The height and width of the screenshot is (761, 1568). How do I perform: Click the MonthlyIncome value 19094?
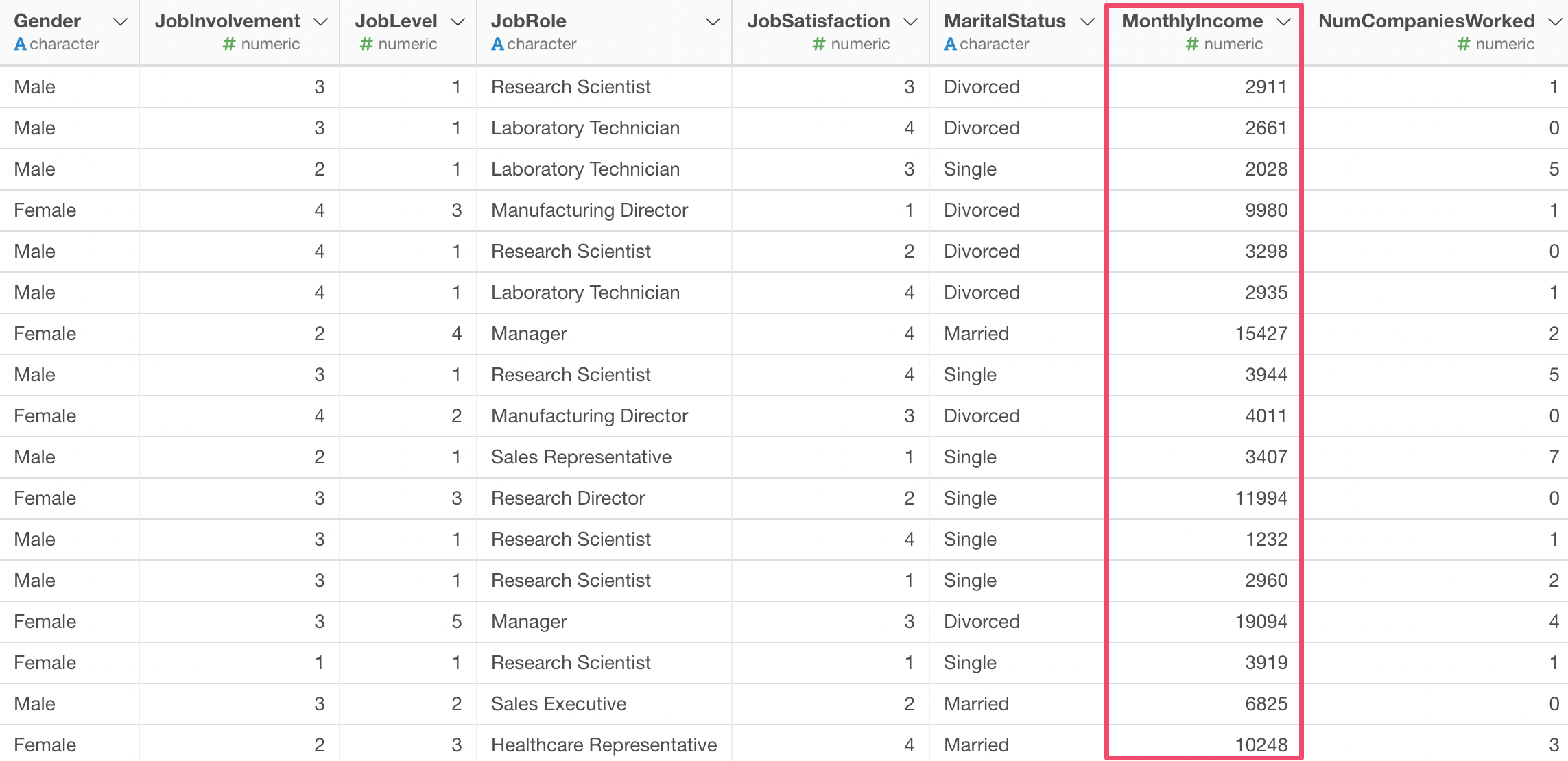[1261, 622]
